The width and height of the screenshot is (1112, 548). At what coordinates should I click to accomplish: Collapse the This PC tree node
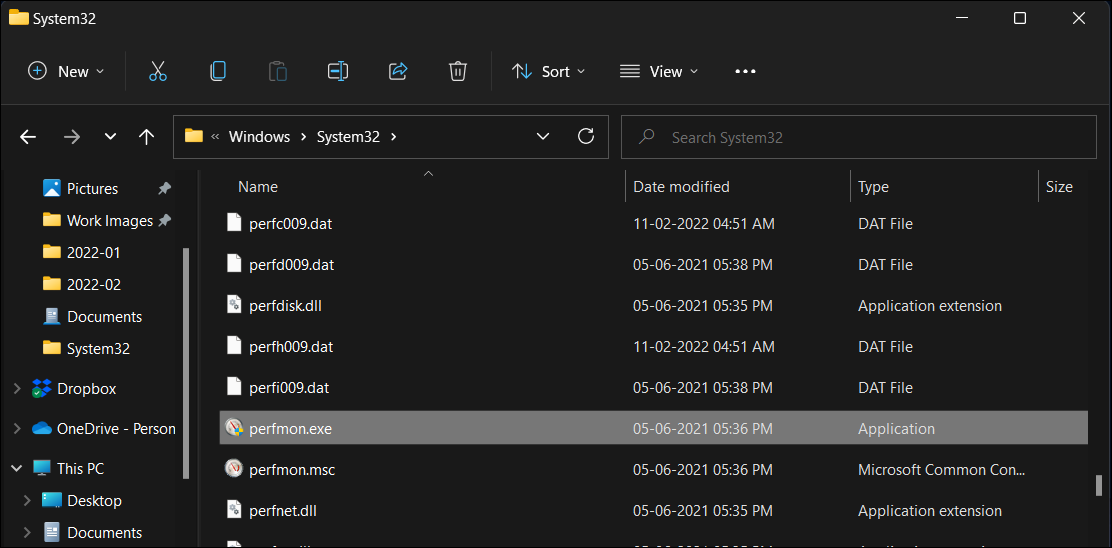(x=17, y=469)
